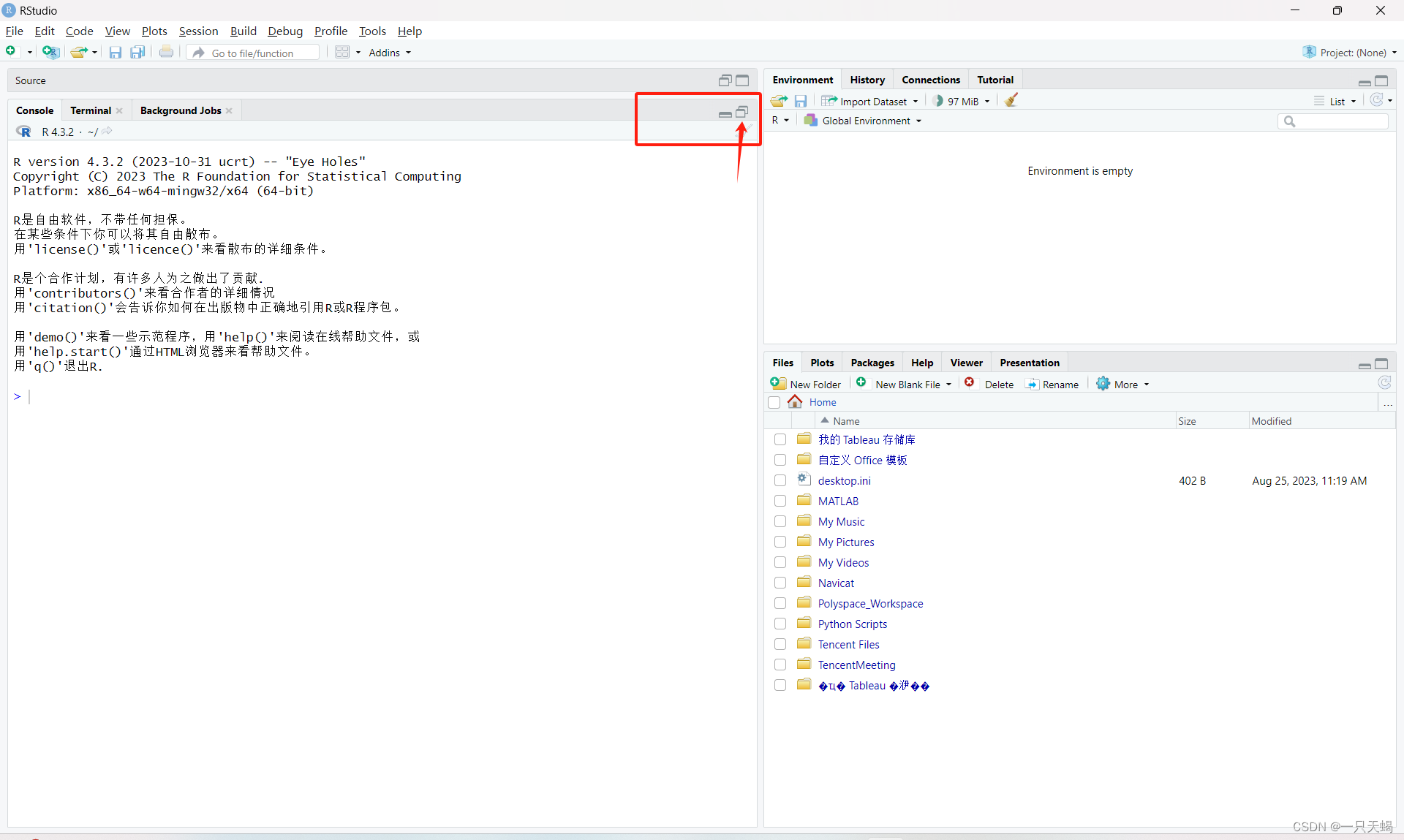Click the Save workspace icon in Environment
This screenshot has height=840, width=1404.
[x=801, y=101]
